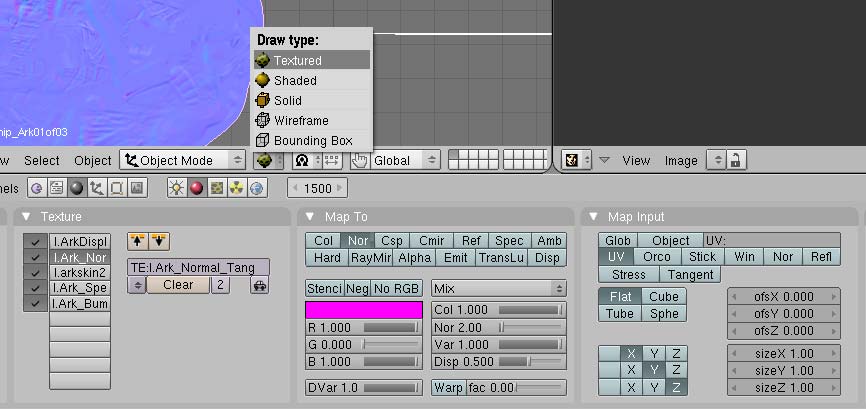The width and height of the screenshot is (866, 410).
Task: Open the Scene context panel icon
Action: point(137,188)
